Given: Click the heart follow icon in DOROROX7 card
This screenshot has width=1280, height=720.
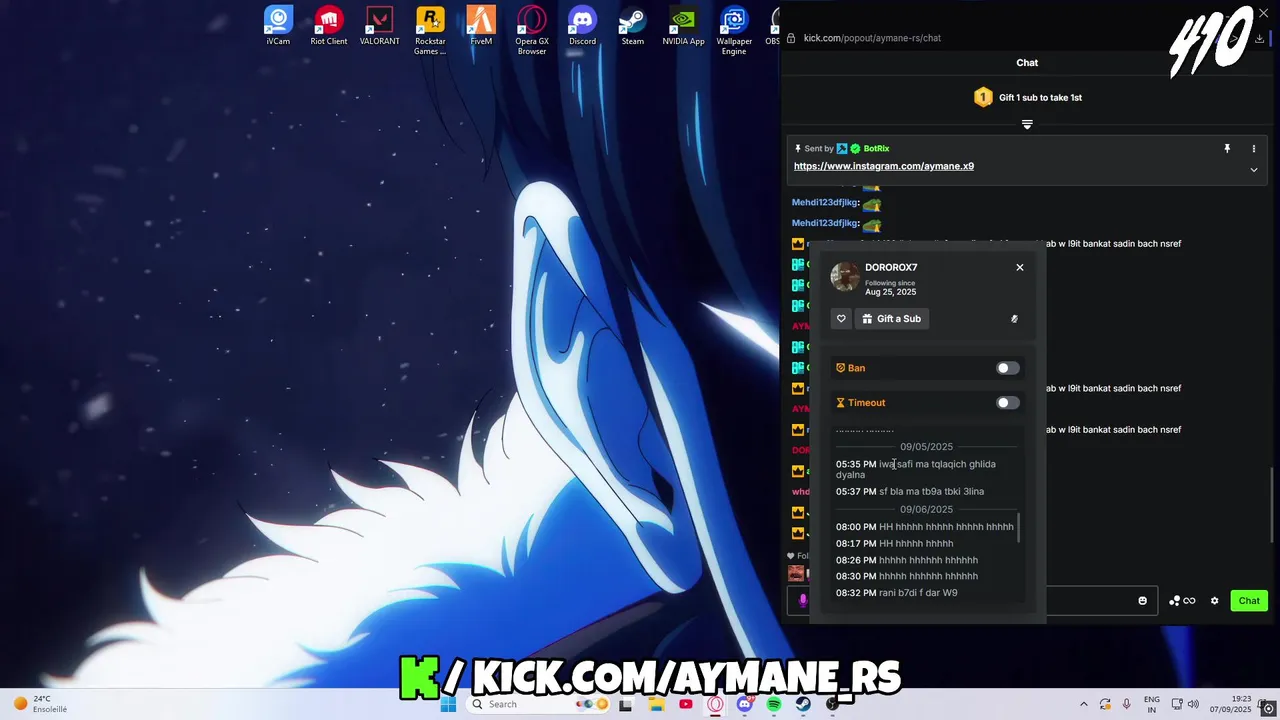Looking at the screenshot, I should point(841,319).
